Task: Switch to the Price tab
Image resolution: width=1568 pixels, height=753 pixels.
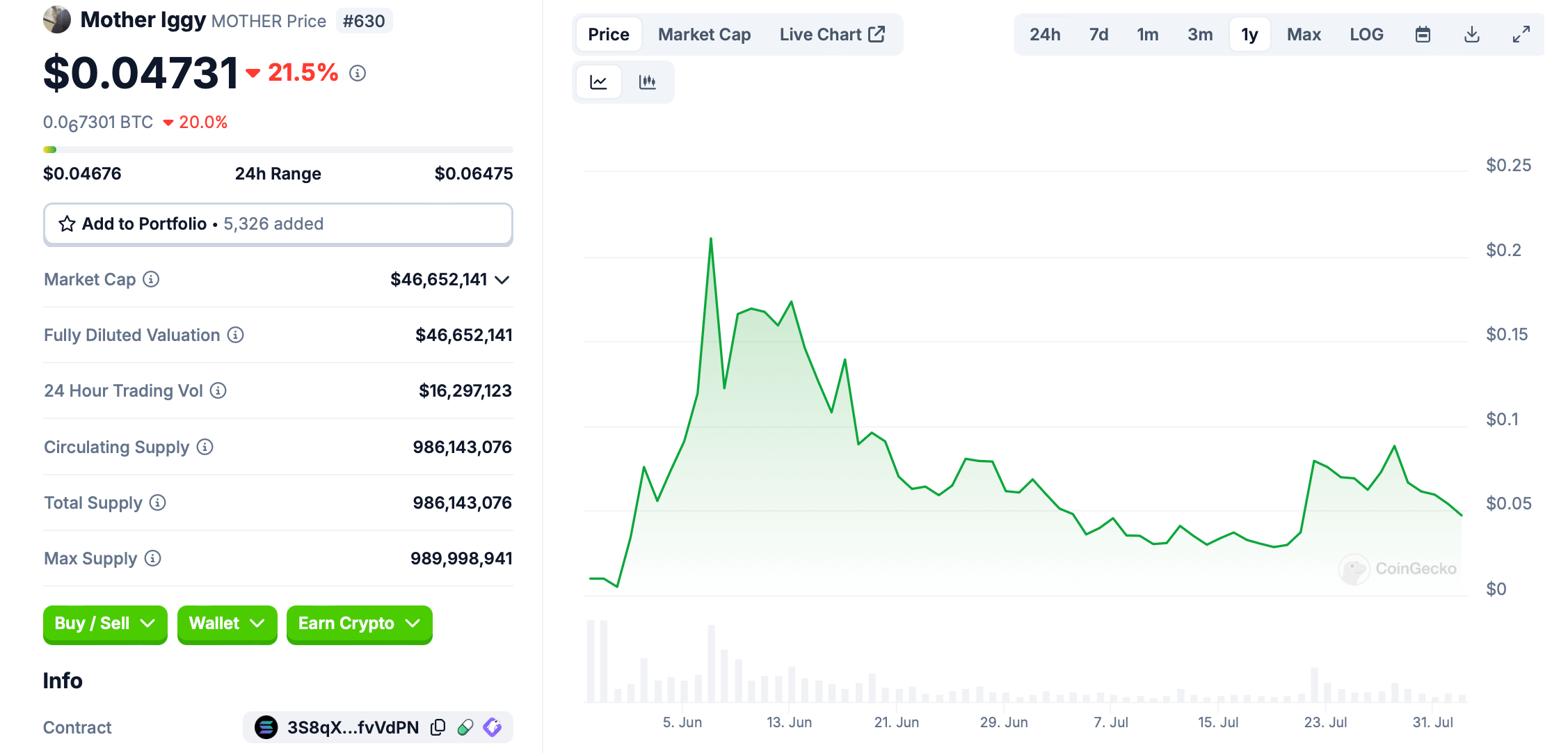Action: (608, 34)
